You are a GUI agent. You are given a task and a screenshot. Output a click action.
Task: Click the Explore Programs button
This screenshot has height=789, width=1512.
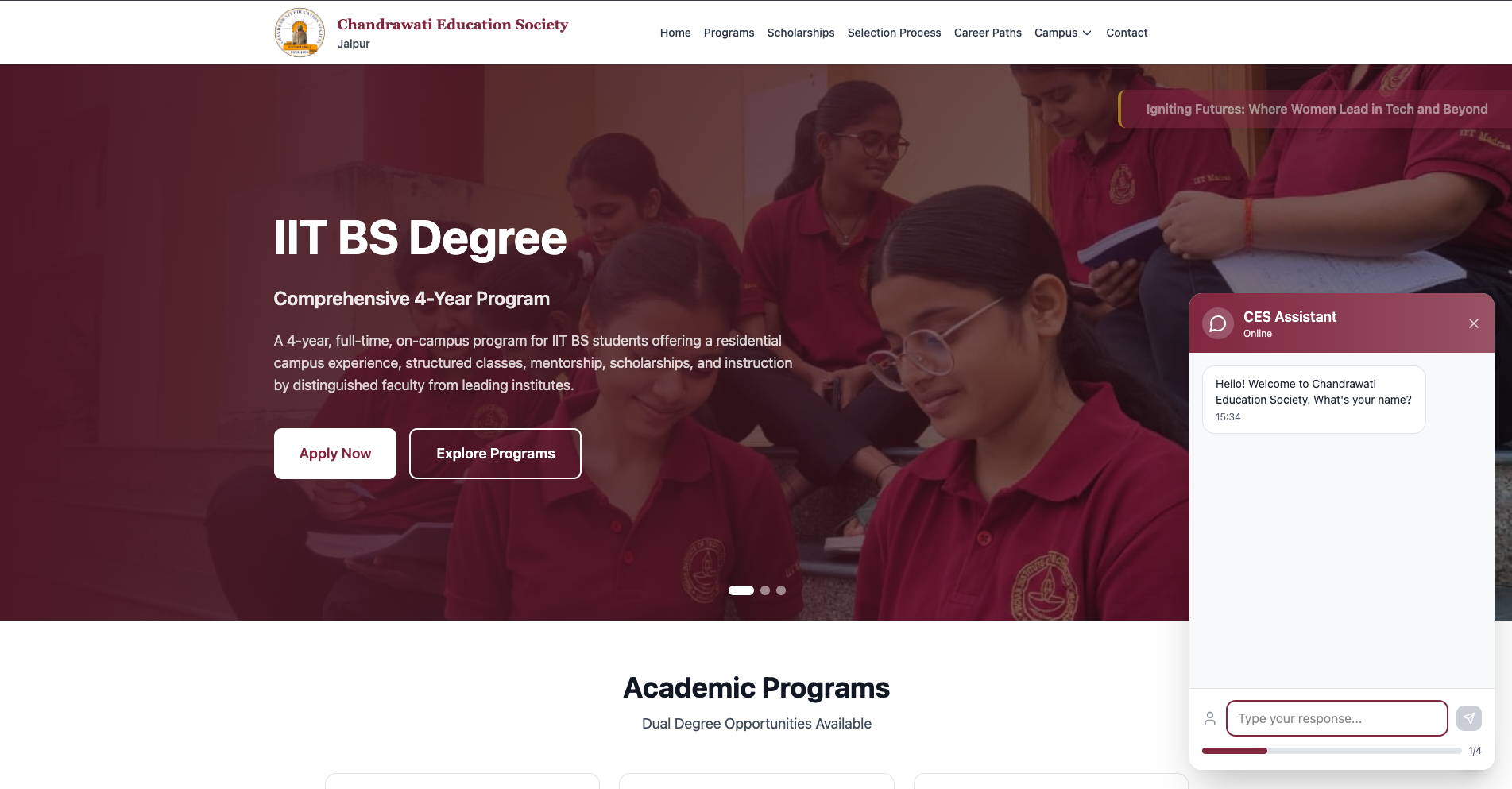[495, 454]
